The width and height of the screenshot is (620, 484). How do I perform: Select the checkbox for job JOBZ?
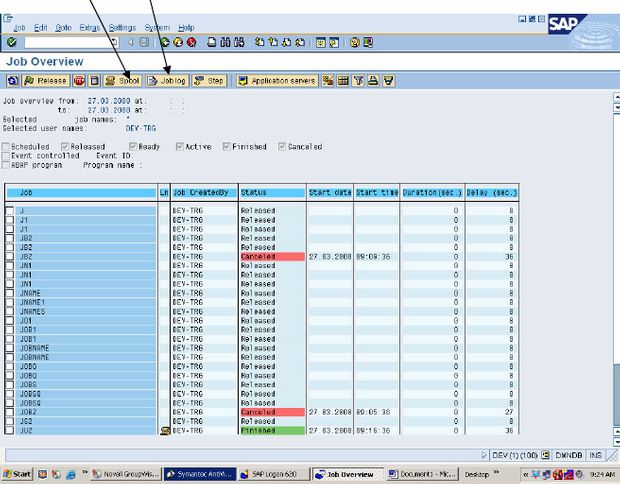(x=9, y=412)
